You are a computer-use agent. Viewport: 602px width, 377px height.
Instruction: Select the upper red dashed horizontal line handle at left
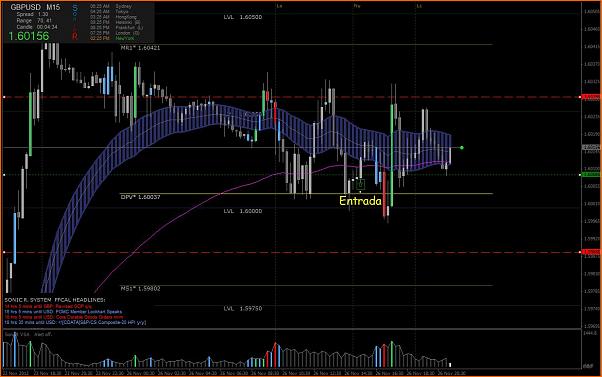4,97
